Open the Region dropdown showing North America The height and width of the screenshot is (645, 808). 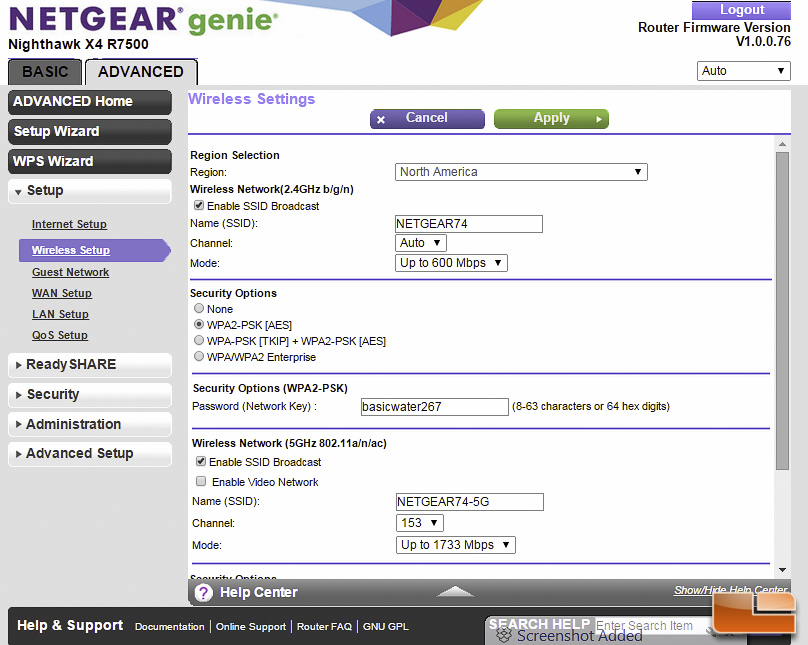tap(521, 172)
